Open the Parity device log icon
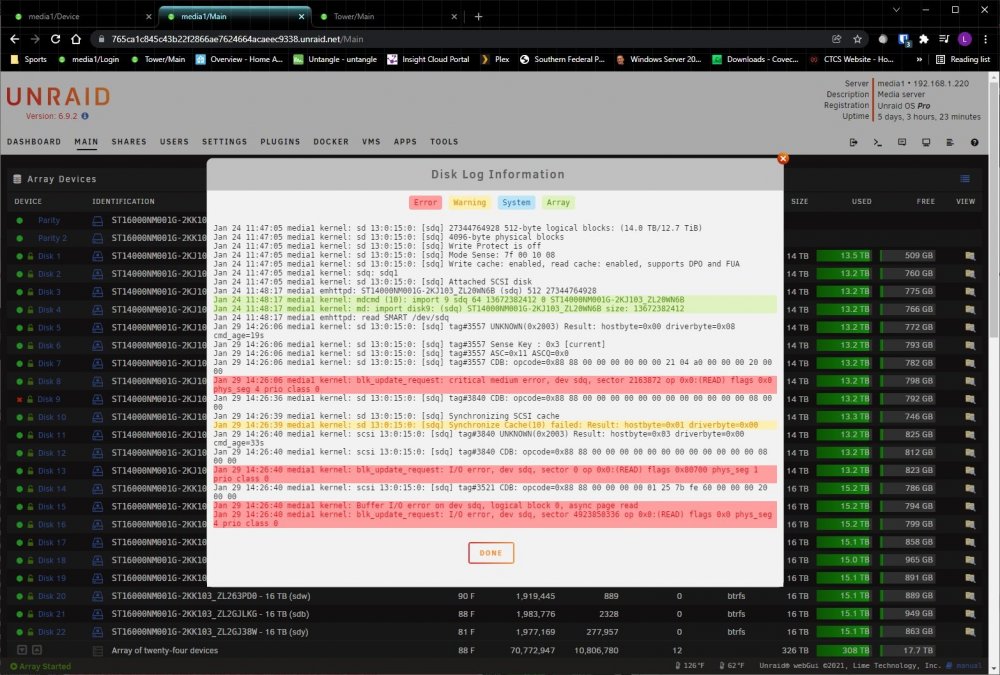This screenshot has width=1000, height=675. coord(98,220)
